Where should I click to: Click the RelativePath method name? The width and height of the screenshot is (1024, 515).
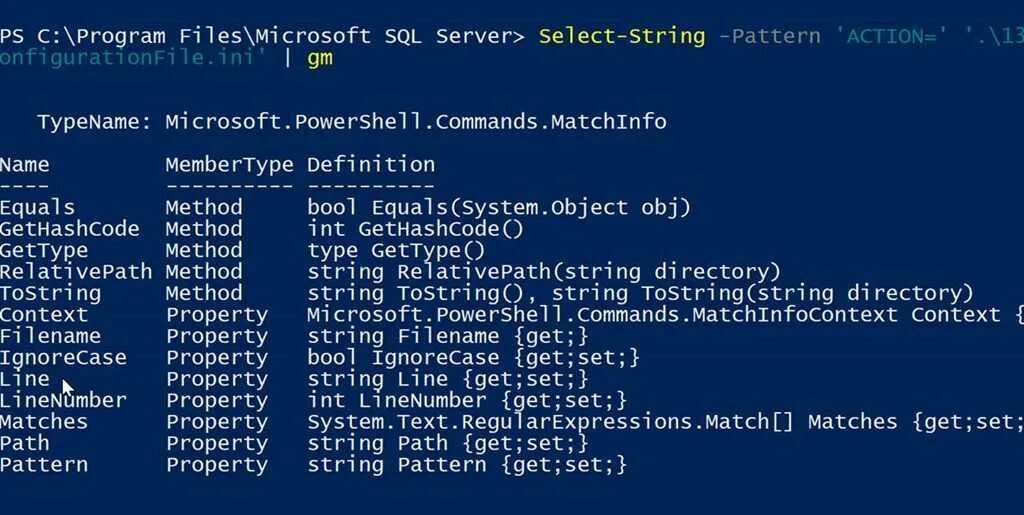pyautogui.click(x=76, y=272)
